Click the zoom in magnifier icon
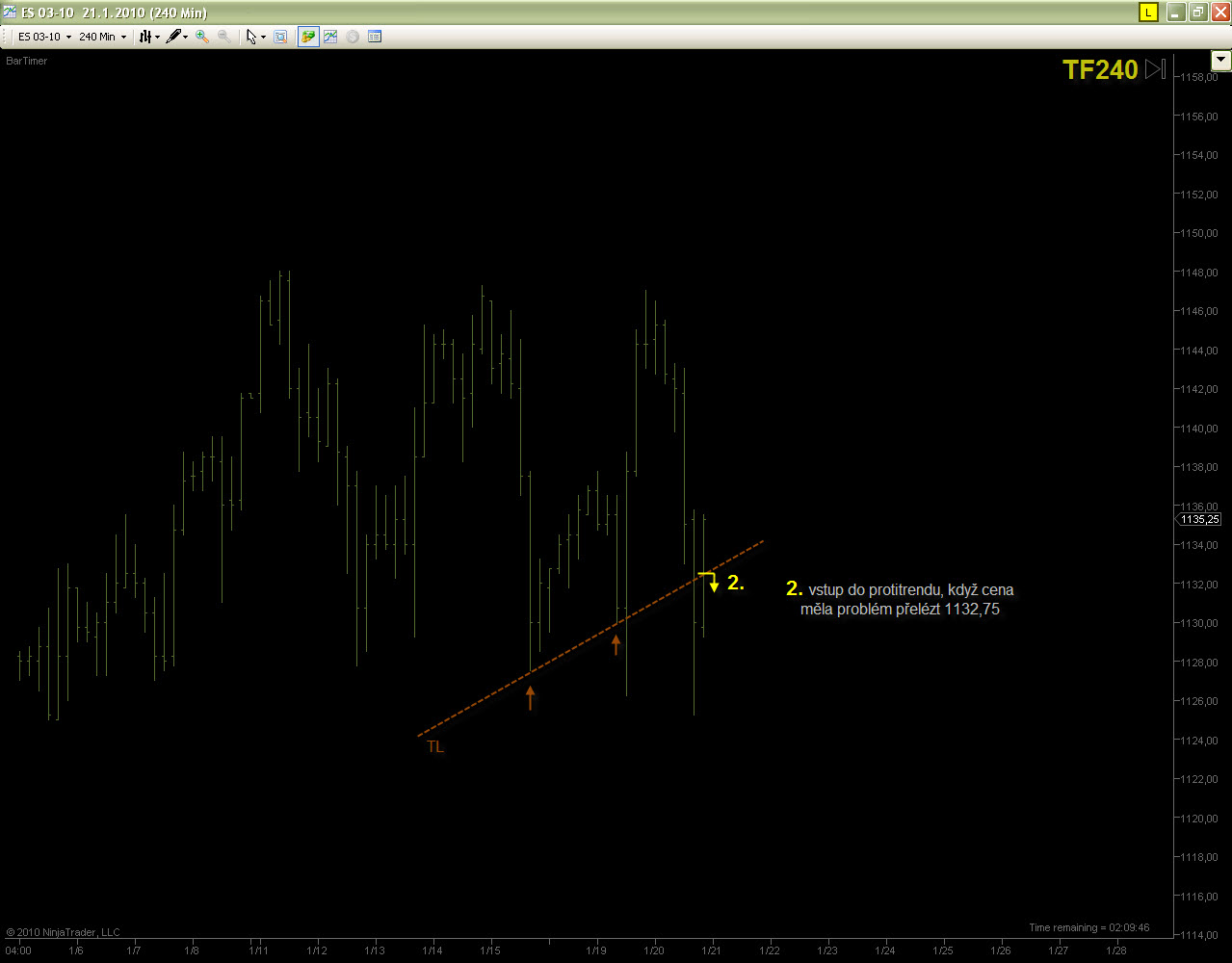This screenshot has width=1232, height=963. point(202,37)
